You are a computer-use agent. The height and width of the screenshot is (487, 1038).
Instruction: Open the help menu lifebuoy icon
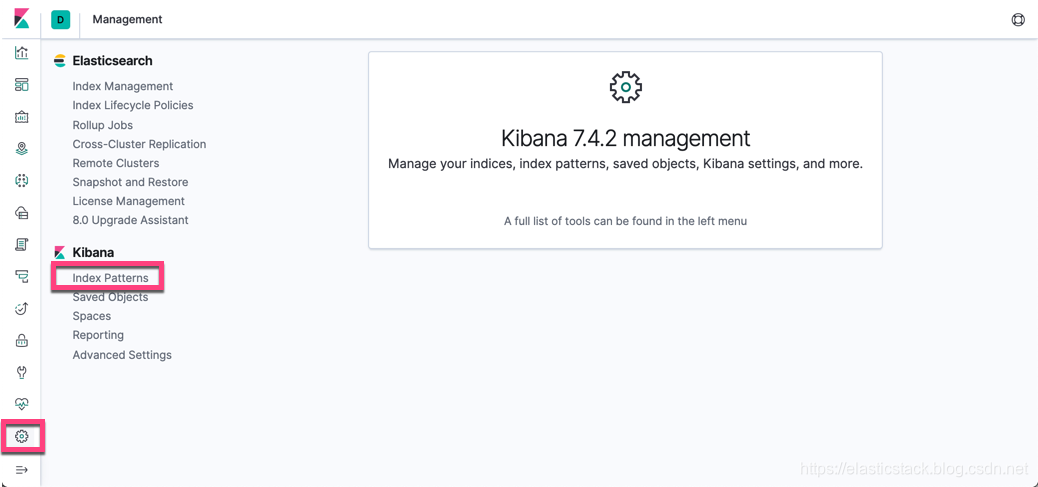click(x=1018, y=20)
